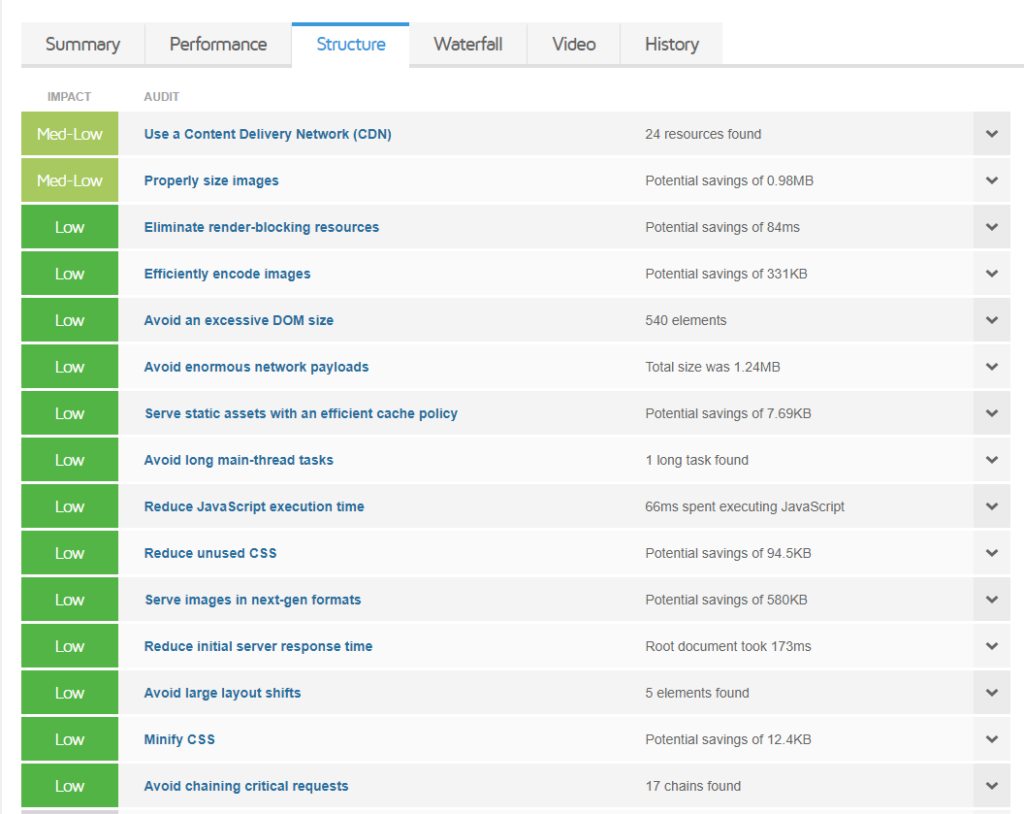Select 'Root document took 173ms' text

[x=728, y=646]
